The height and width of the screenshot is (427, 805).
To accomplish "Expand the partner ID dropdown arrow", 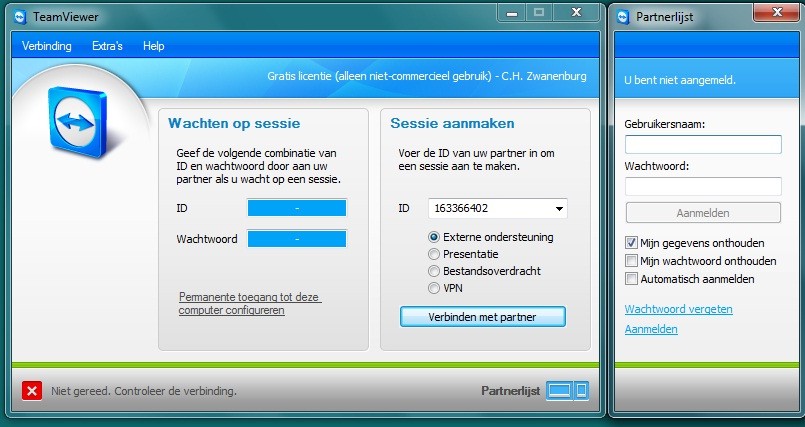I will pyautogui.click(x=559, y=209).
